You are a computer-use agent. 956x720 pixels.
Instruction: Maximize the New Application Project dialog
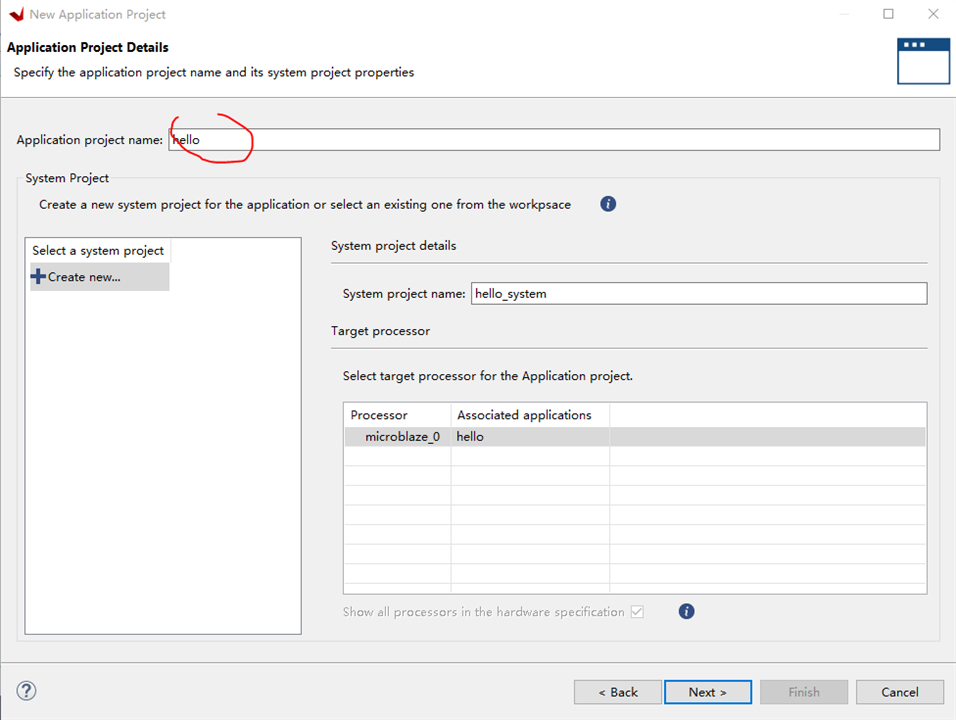[889, 14]
